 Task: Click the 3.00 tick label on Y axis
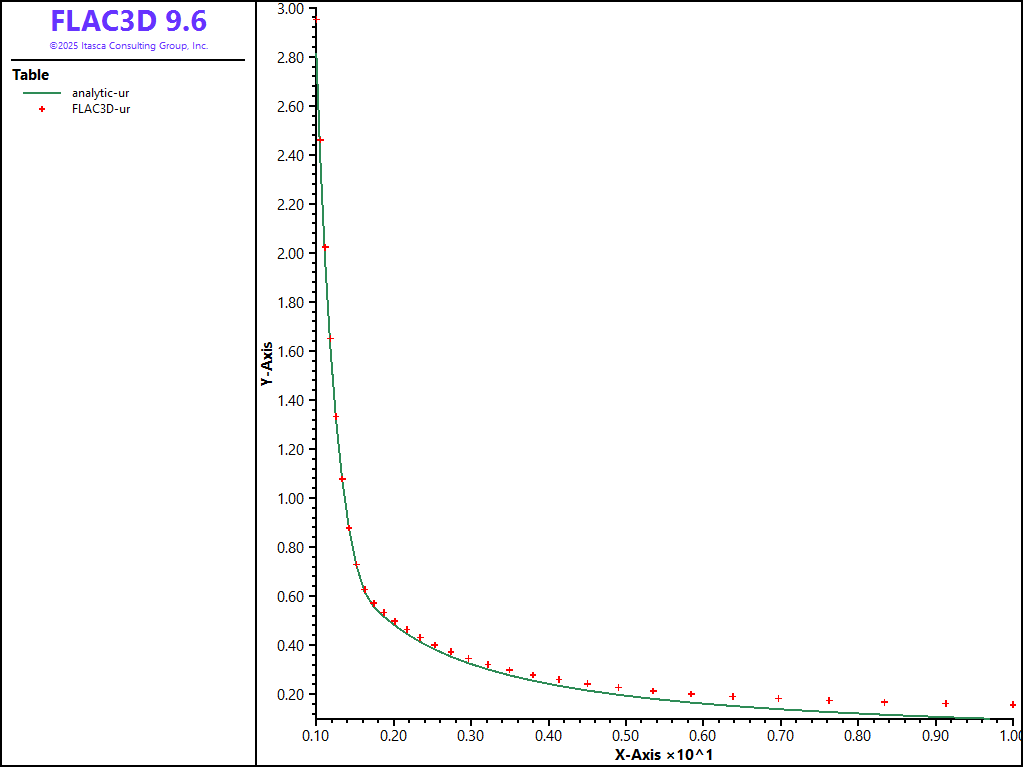pos(290,9)
